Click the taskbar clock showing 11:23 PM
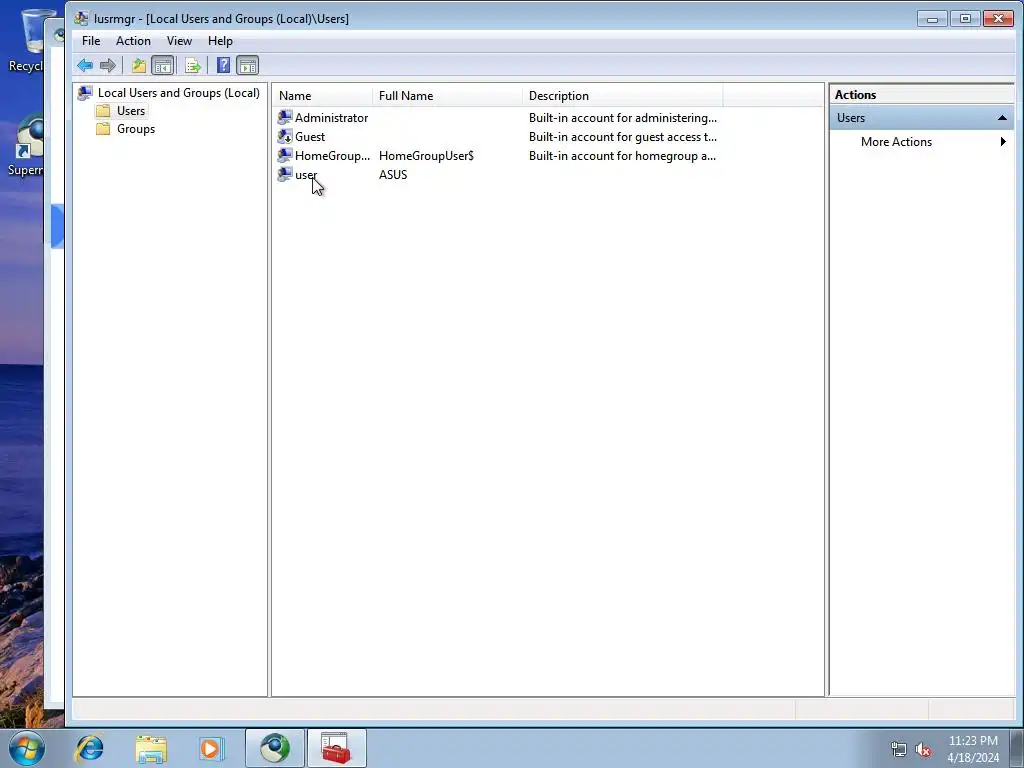This screenshot has height=768, width=1024. point(973,749)
